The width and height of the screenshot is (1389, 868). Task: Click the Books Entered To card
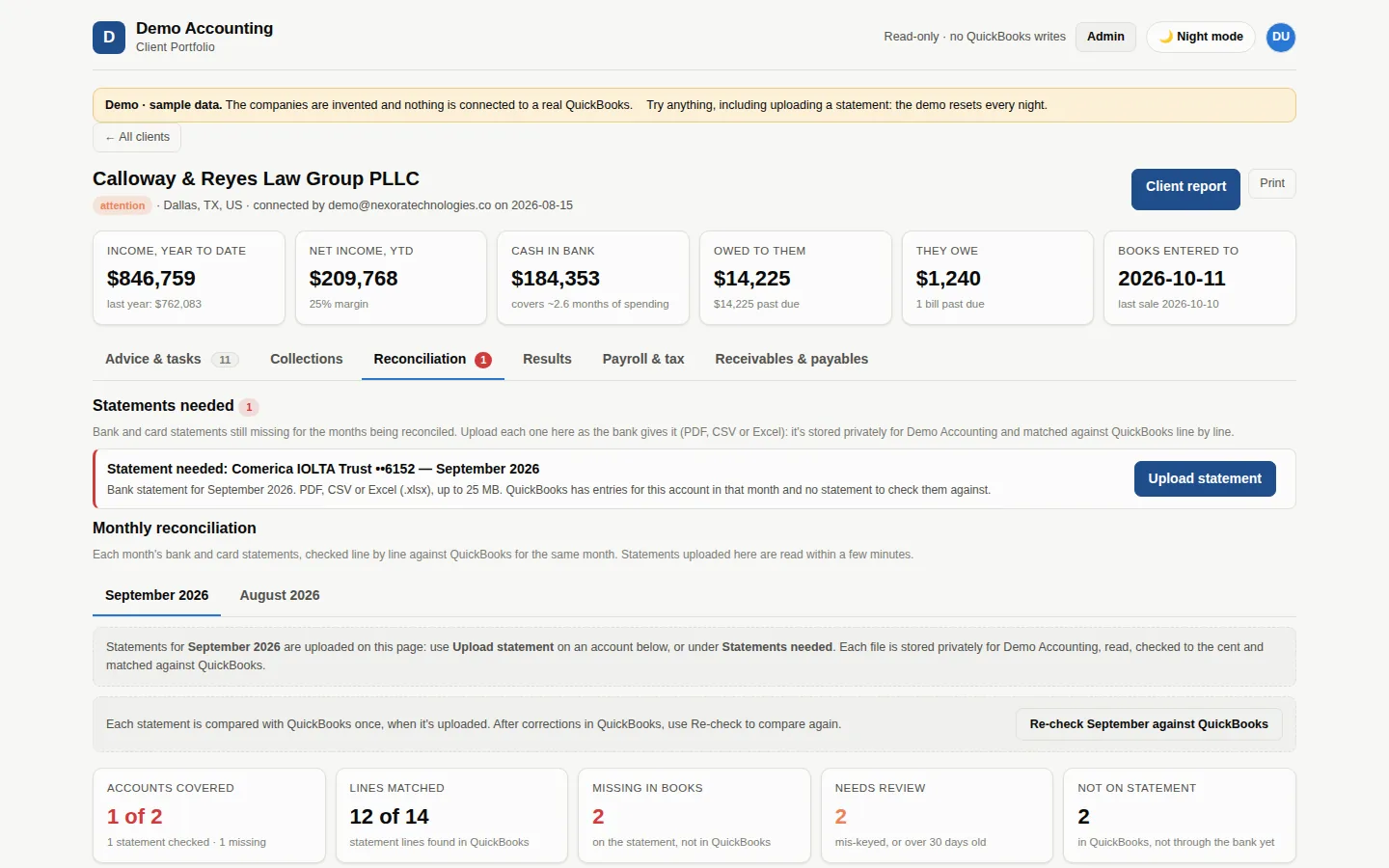coord(1200,278)
